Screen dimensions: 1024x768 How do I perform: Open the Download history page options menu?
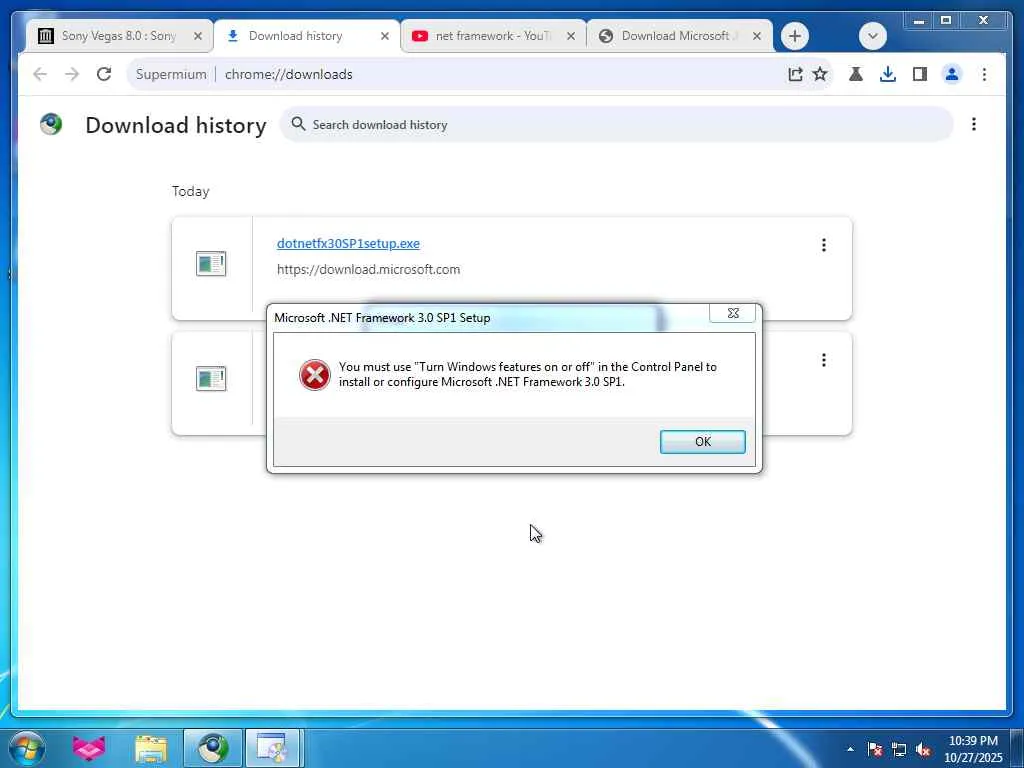[974, 124]
